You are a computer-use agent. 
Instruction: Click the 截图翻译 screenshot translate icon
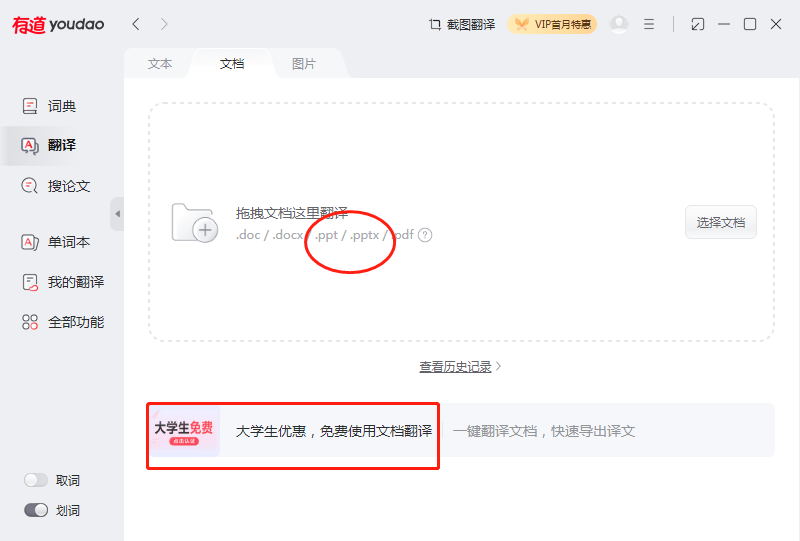coord(435,24)
